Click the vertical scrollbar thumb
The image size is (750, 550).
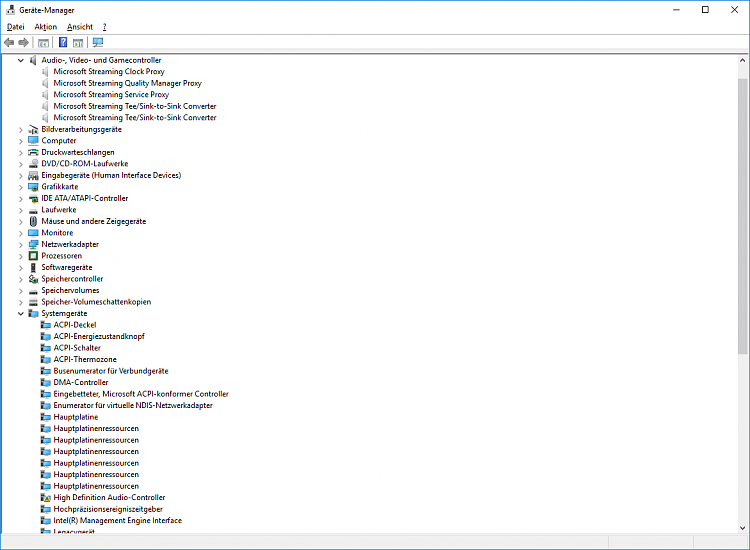click(x=742, y=217)
